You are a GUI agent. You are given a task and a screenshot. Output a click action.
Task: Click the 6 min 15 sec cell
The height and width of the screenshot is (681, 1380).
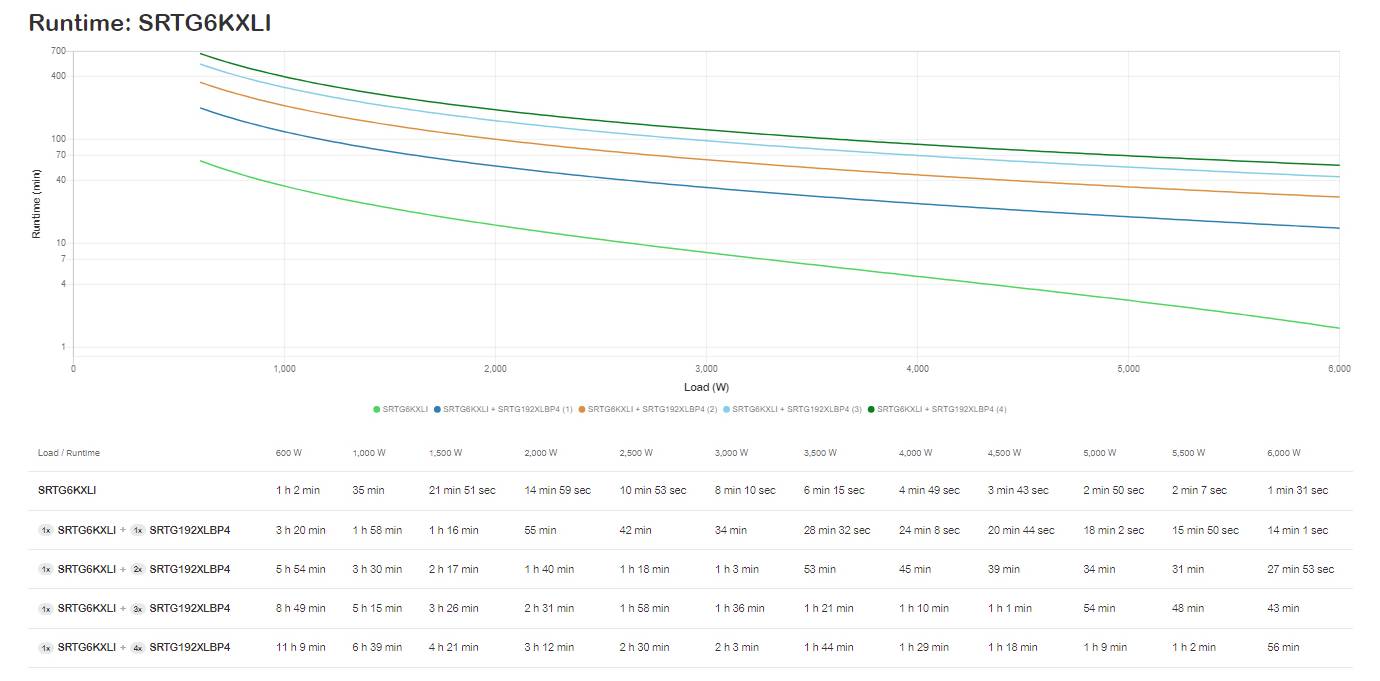tap(834, 490)
